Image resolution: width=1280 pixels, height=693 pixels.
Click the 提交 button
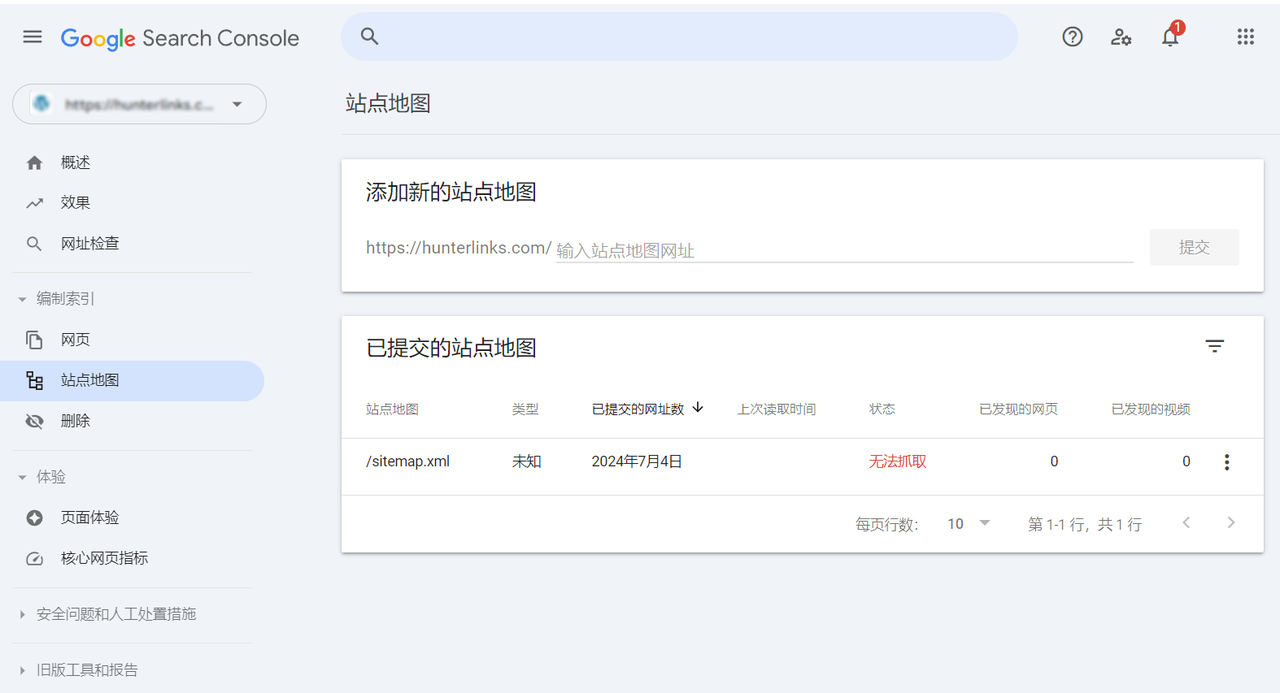[x=1194, y=248]
